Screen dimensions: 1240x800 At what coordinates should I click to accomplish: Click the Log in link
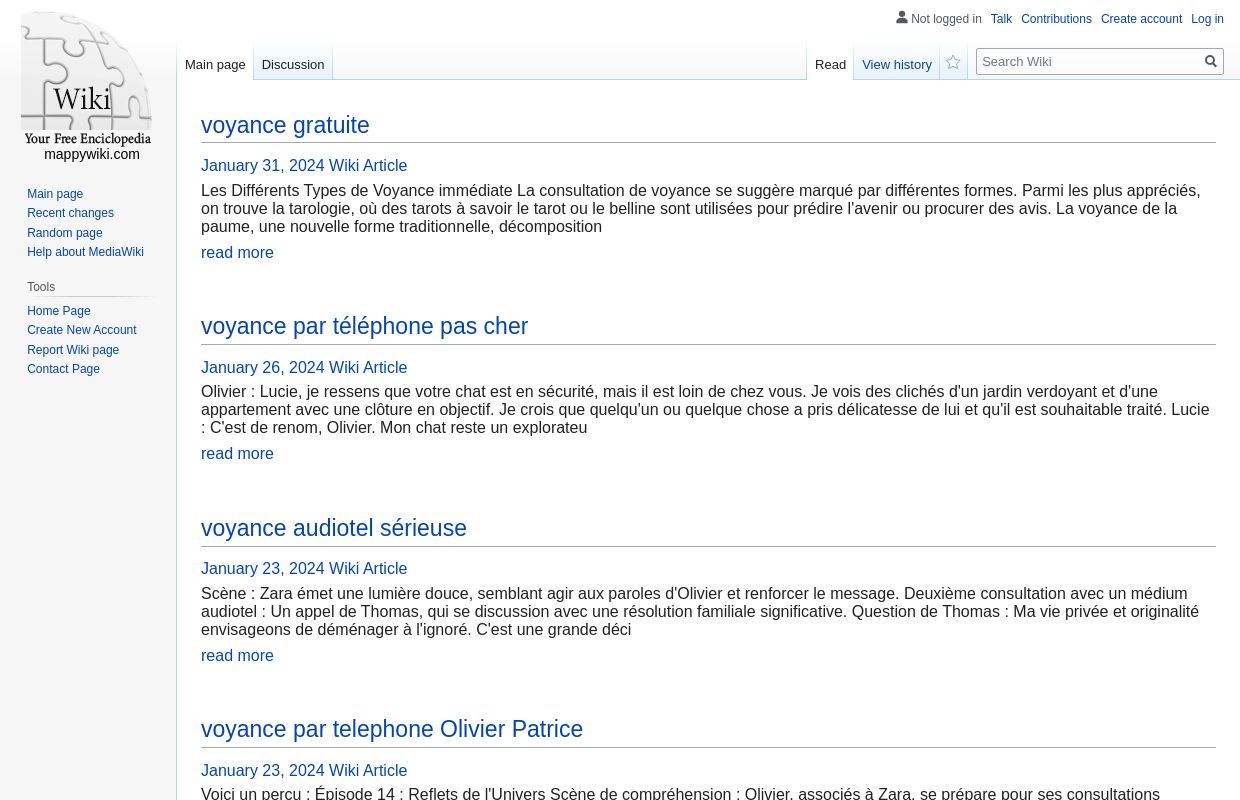(1207, 19)
